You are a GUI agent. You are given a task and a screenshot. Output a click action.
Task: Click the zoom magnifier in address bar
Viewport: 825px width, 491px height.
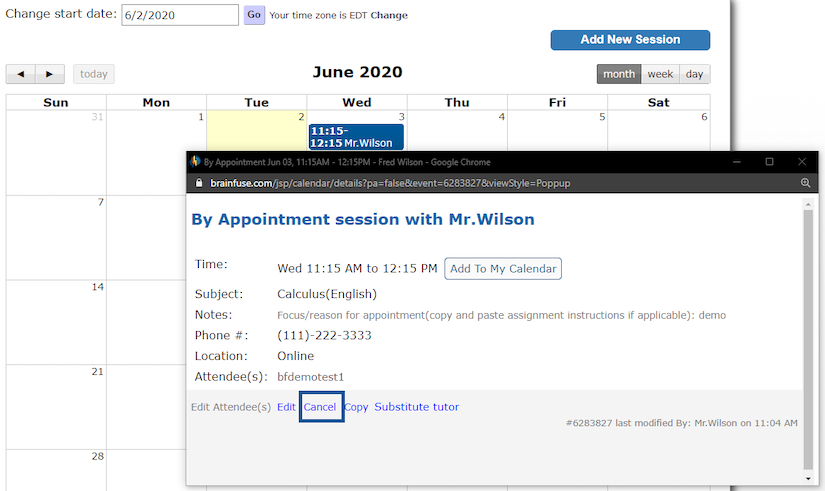(805, 183)
